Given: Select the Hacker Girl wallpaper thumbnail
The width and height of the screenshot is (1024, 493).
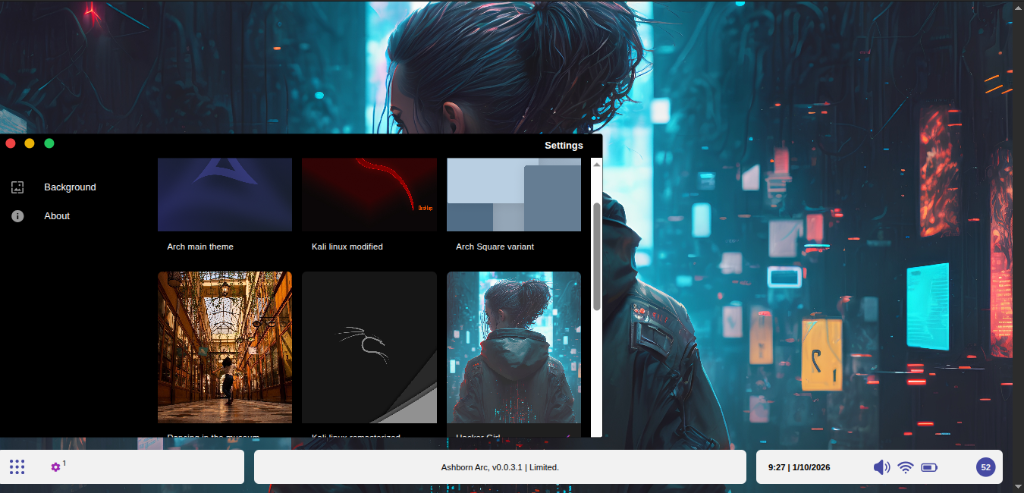Looking at the screenshot, I should (x=513, y=347).
